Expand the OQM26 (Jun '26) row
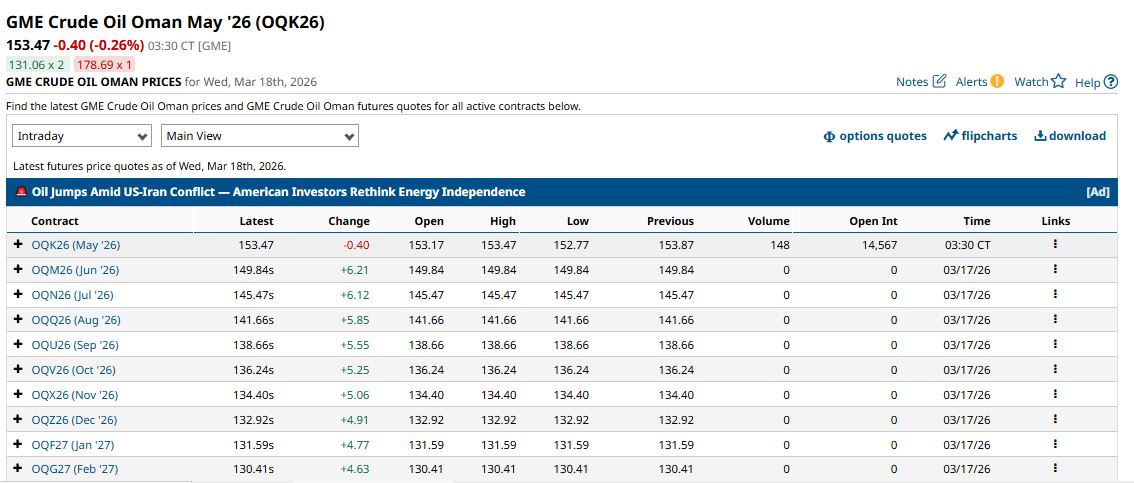The image size is (1134, 483). point(18,270)
